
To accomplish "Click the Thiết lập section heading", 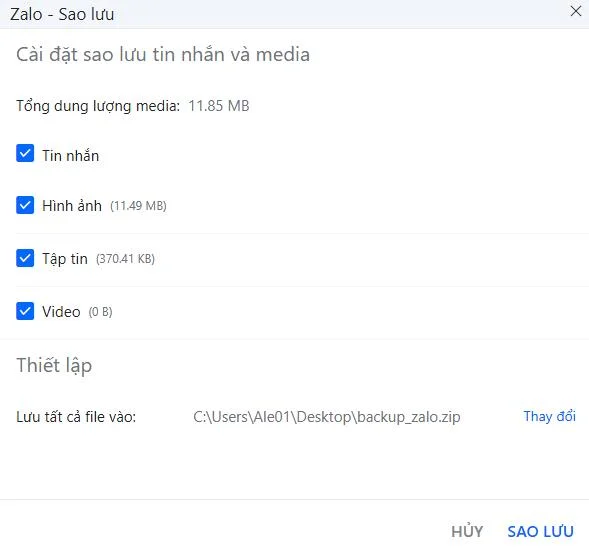I will click(54, 366).
